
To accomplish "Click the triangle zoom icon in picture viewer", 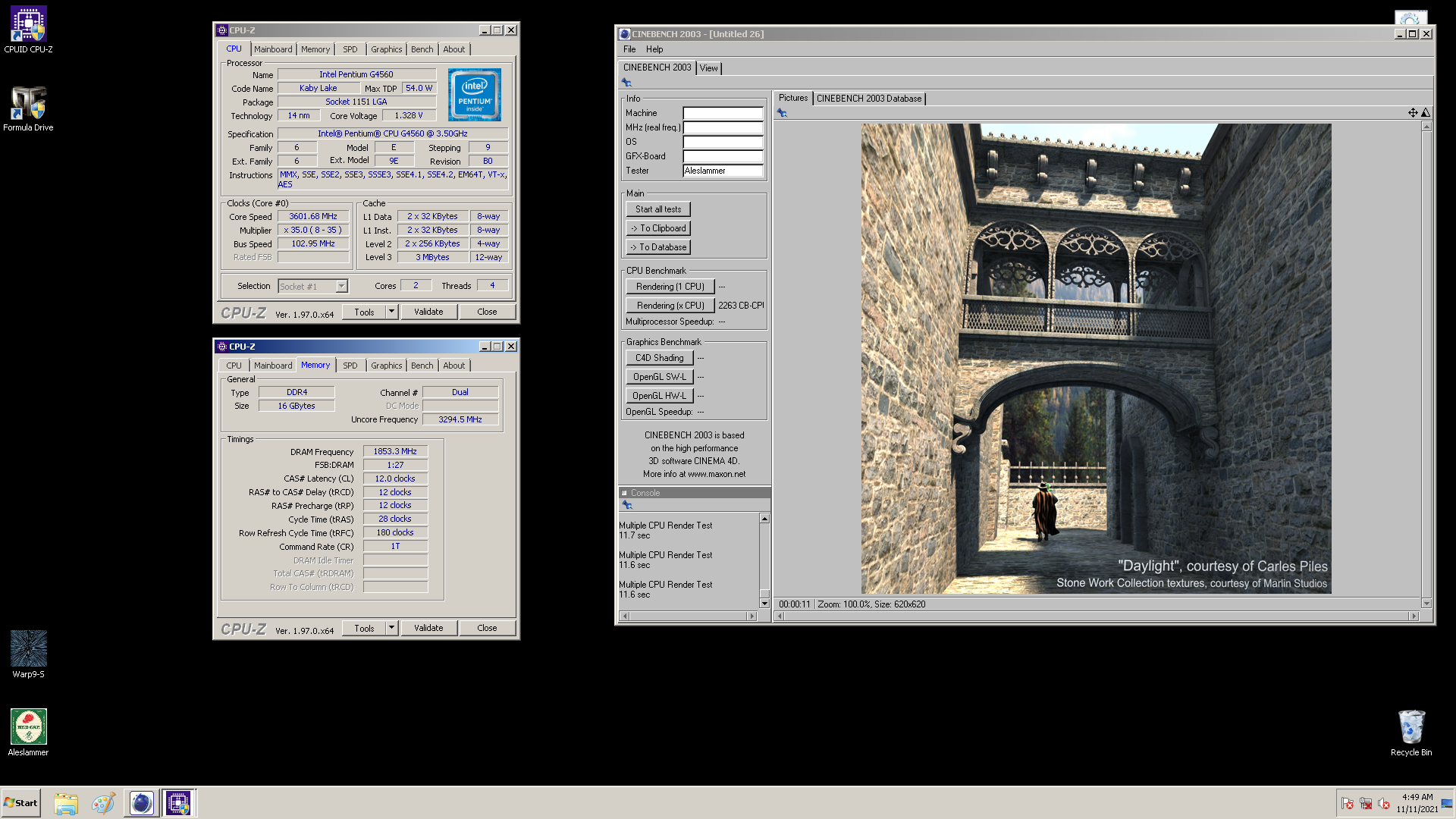I will [1426, 112].
